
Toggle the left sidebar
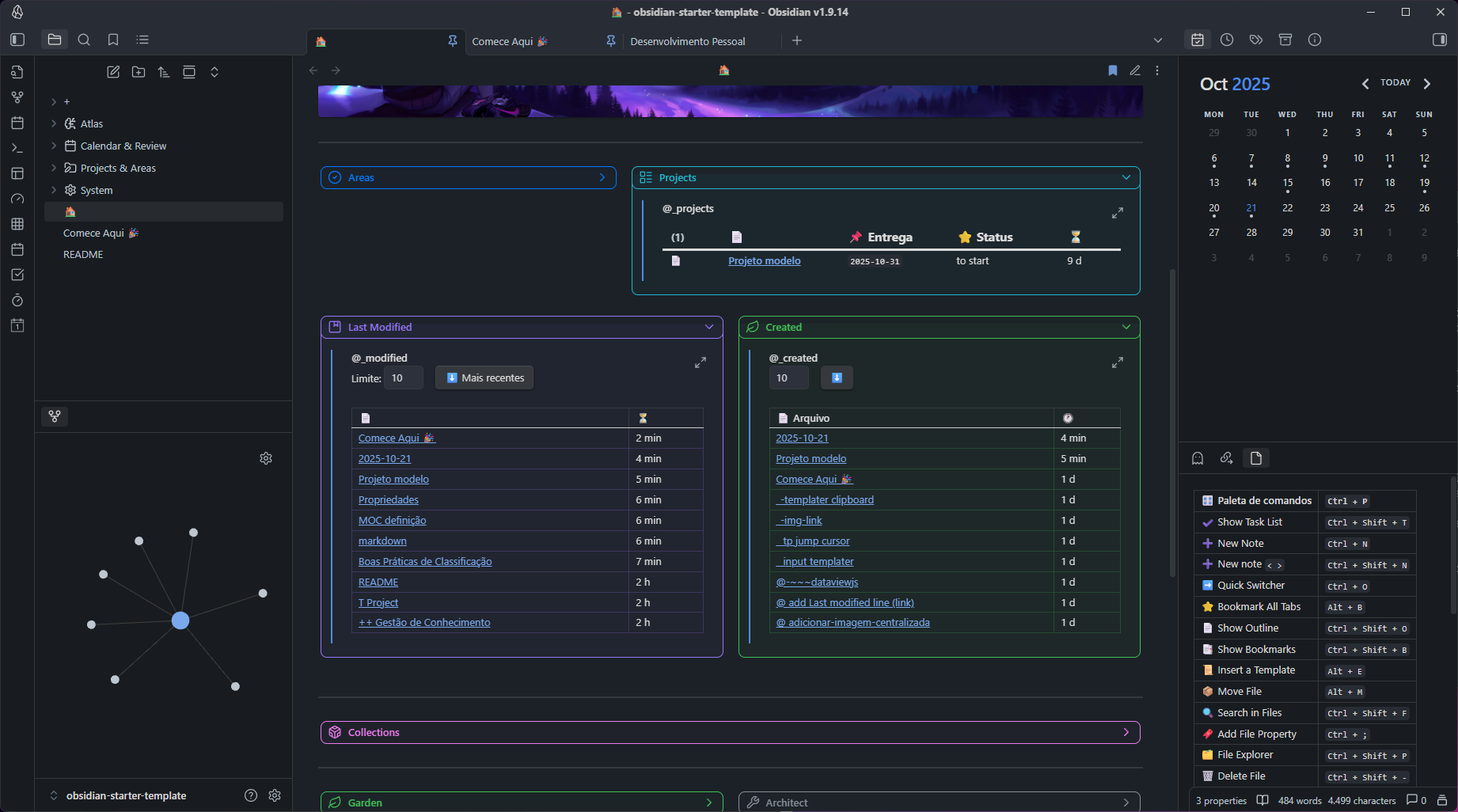(17, 40)
